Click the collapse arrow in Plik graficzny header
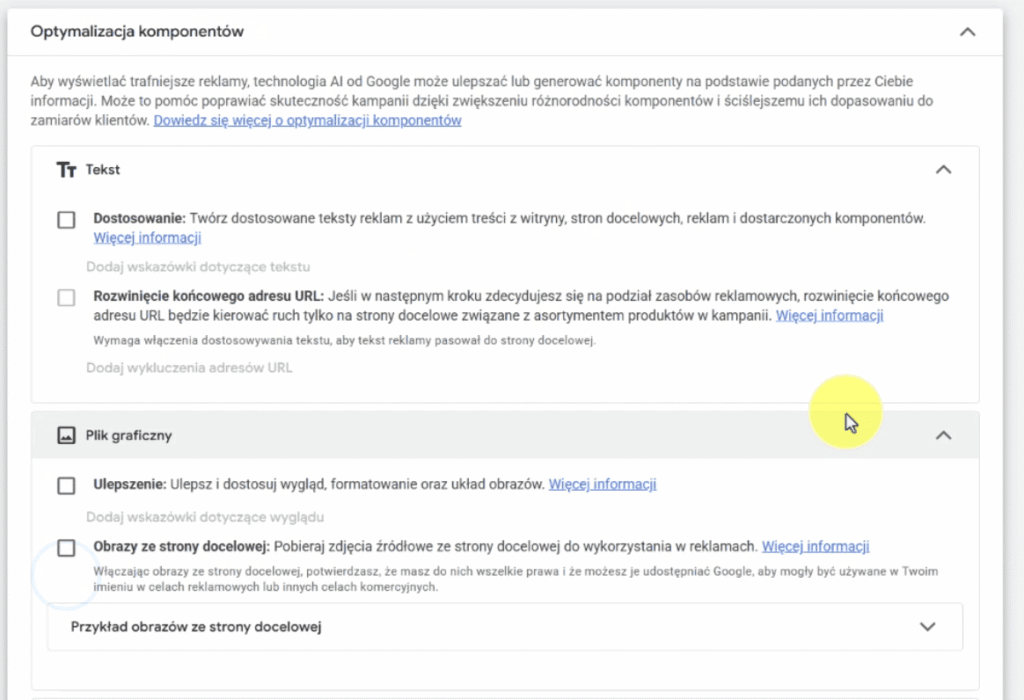The image size is (1024, 700). (943, 435)
